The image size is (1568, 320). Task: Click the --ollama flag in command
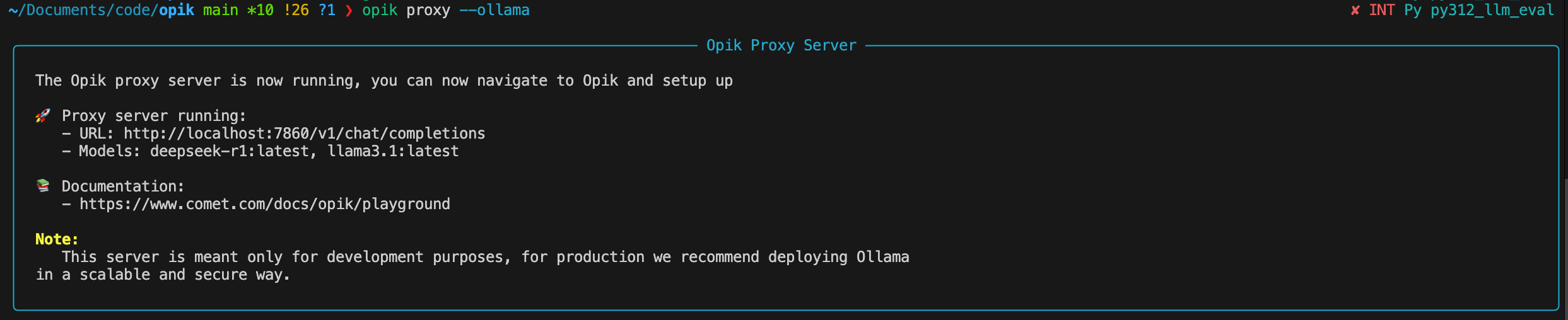(494, 10)
